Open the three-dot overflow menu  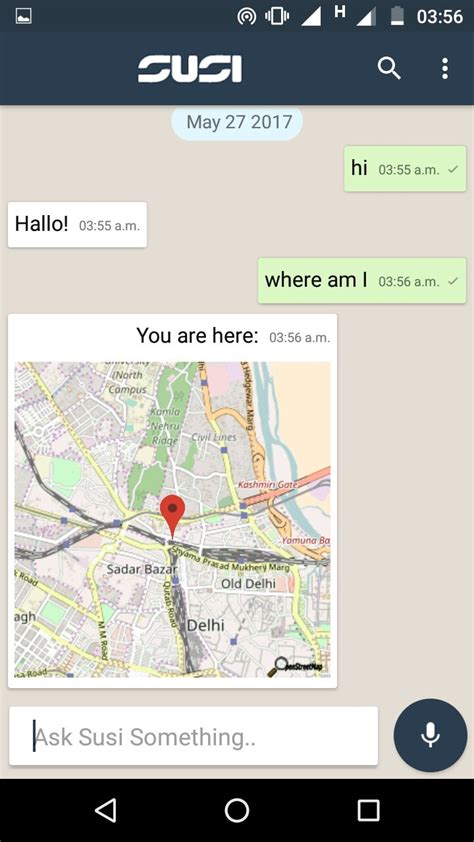pos(444,69)
